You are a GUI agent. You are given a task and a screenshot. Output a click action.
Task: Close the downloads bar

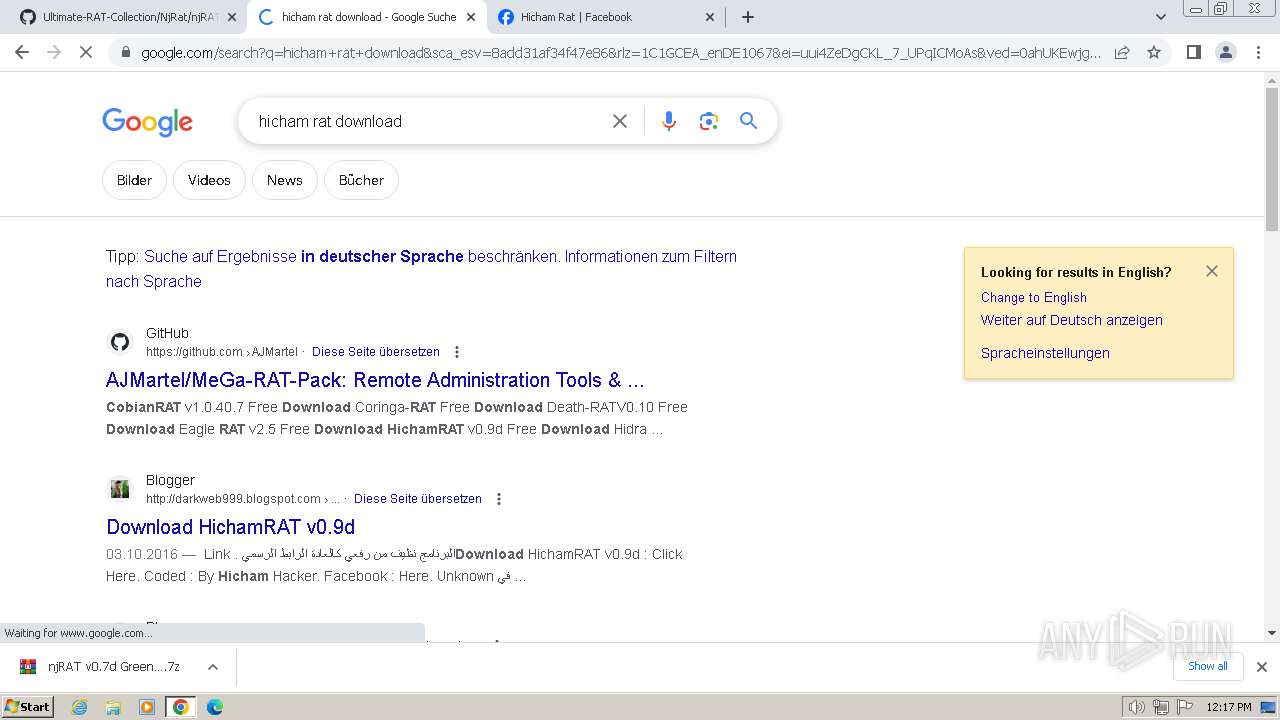(x=1261, y=667)
